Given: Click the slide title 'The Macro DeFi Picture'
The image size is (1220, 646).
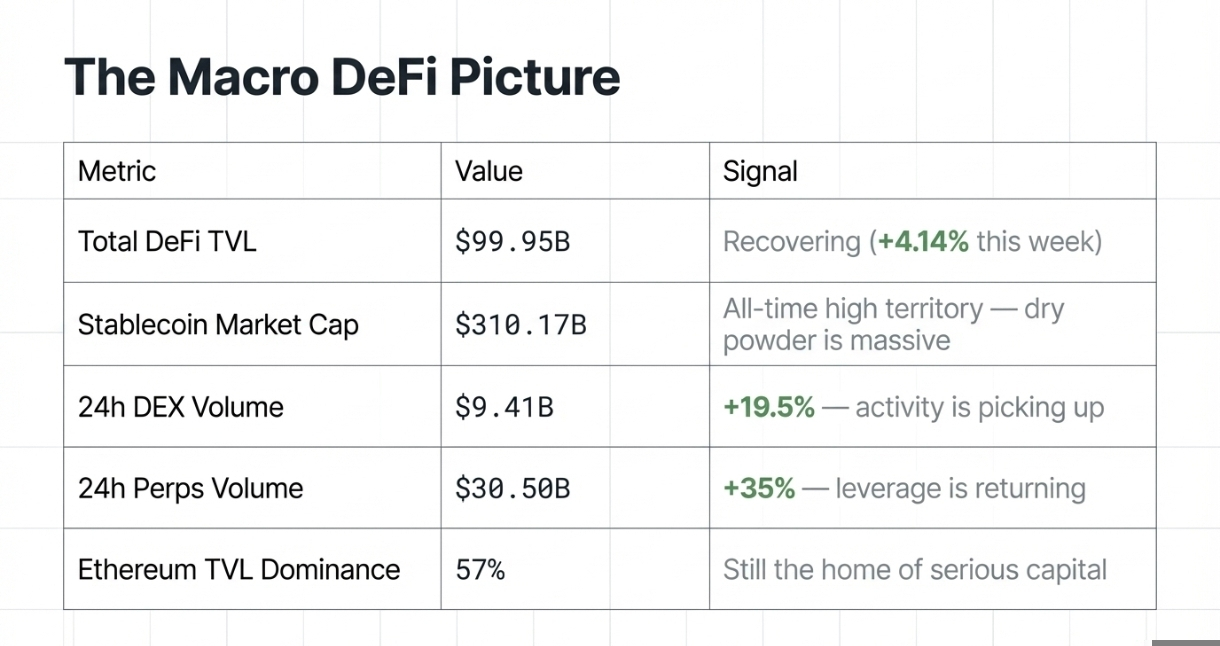Looking at the screenshot, I should point(342,77).
